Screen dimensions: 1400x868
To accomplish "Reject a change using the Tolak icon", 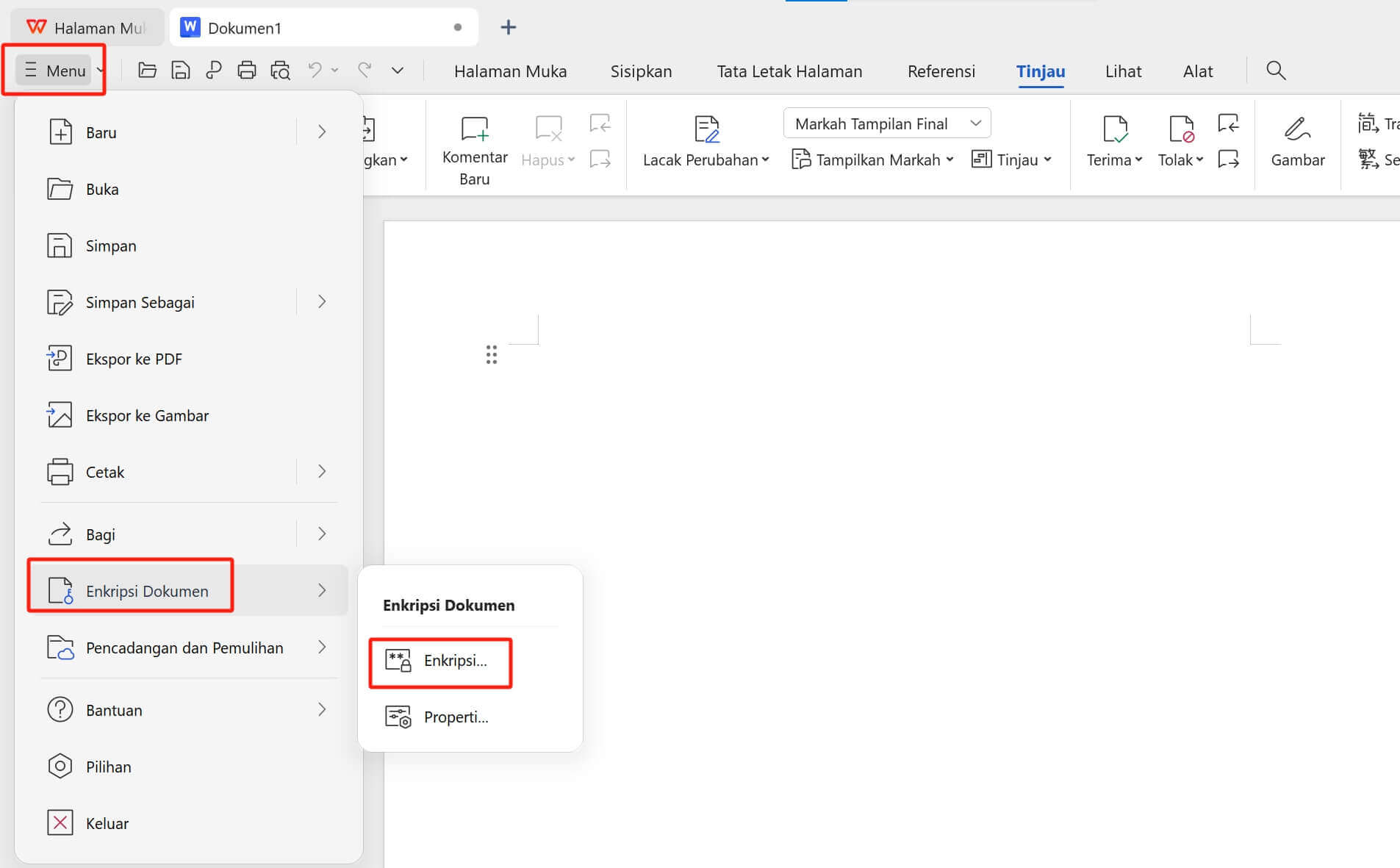I will tap(1178, 132).
